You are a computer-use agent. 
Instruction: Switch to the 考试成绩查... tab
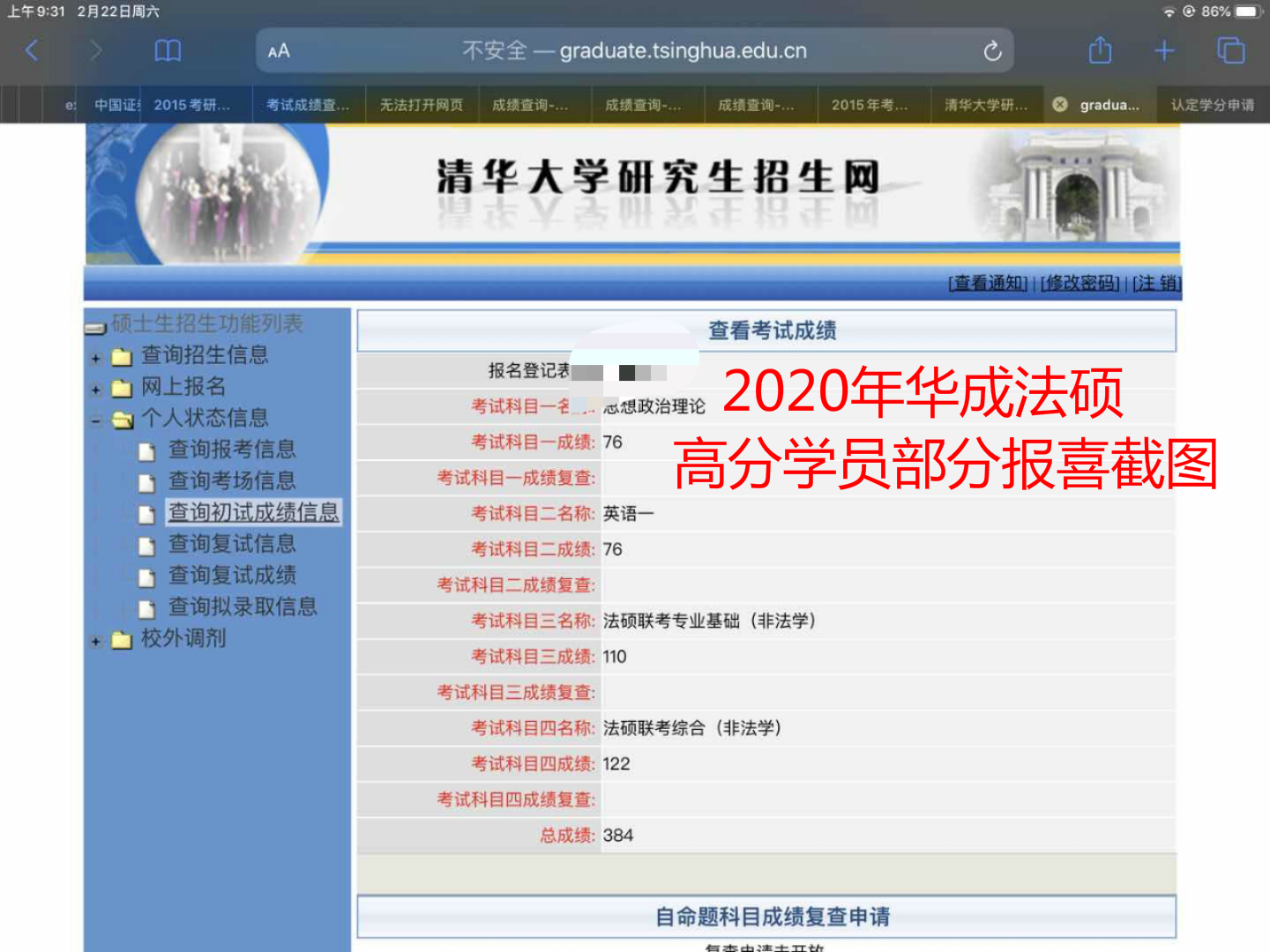pyautogui.click(x=309, y=105)
